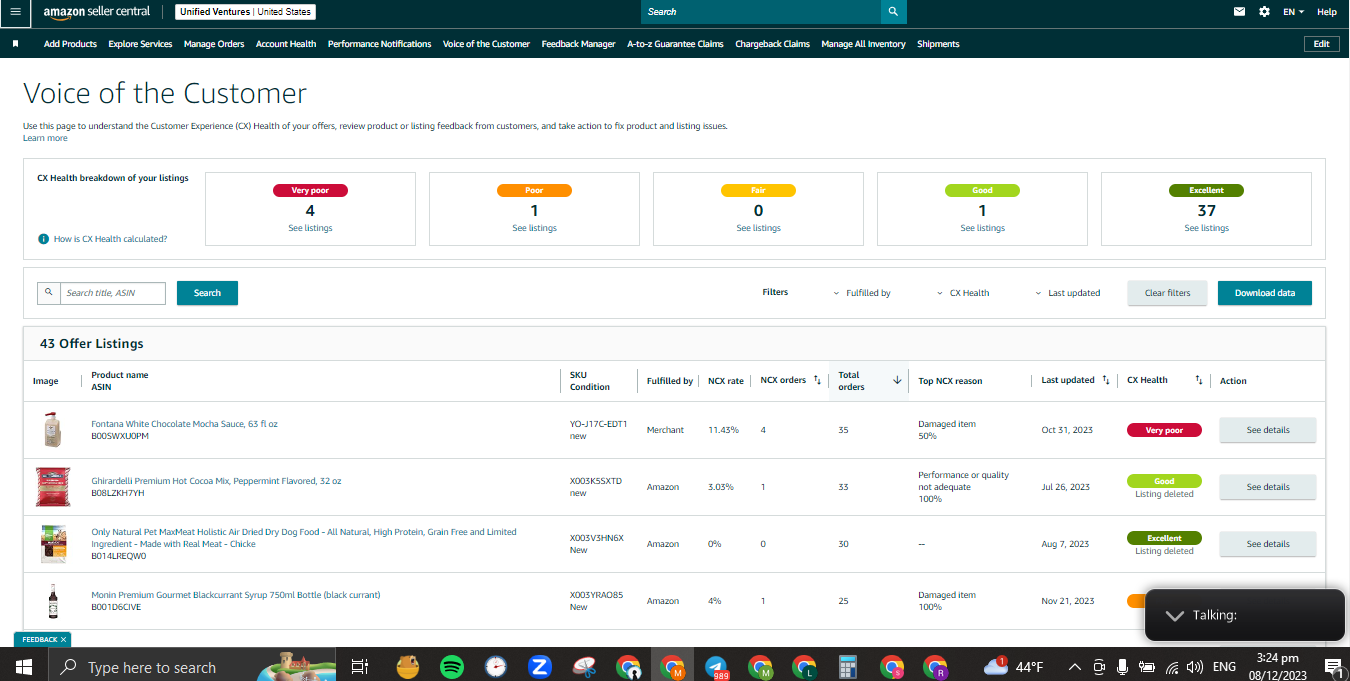Open the EN language dropdown
The width and height of the screenshot is (1350, 681).
tap(1294, 12)
